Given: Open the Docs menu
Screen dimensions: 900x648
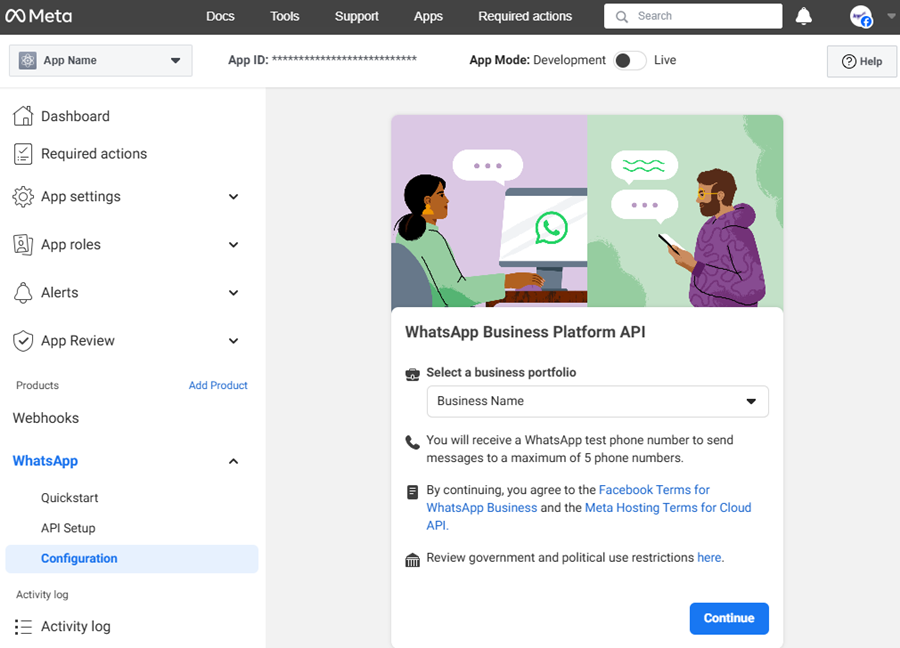Looking at the screenshot, I should (220, 16).
